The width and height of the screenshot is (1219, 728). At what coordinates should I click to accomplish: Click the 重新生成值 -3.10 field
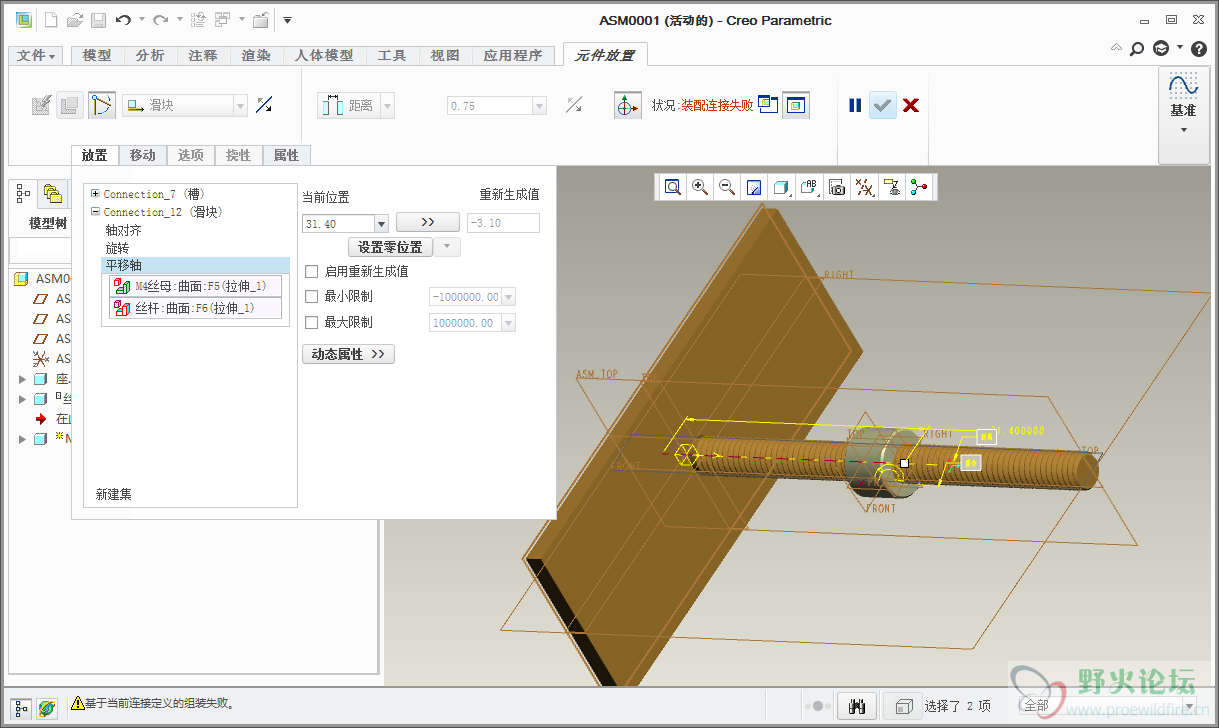503,224
